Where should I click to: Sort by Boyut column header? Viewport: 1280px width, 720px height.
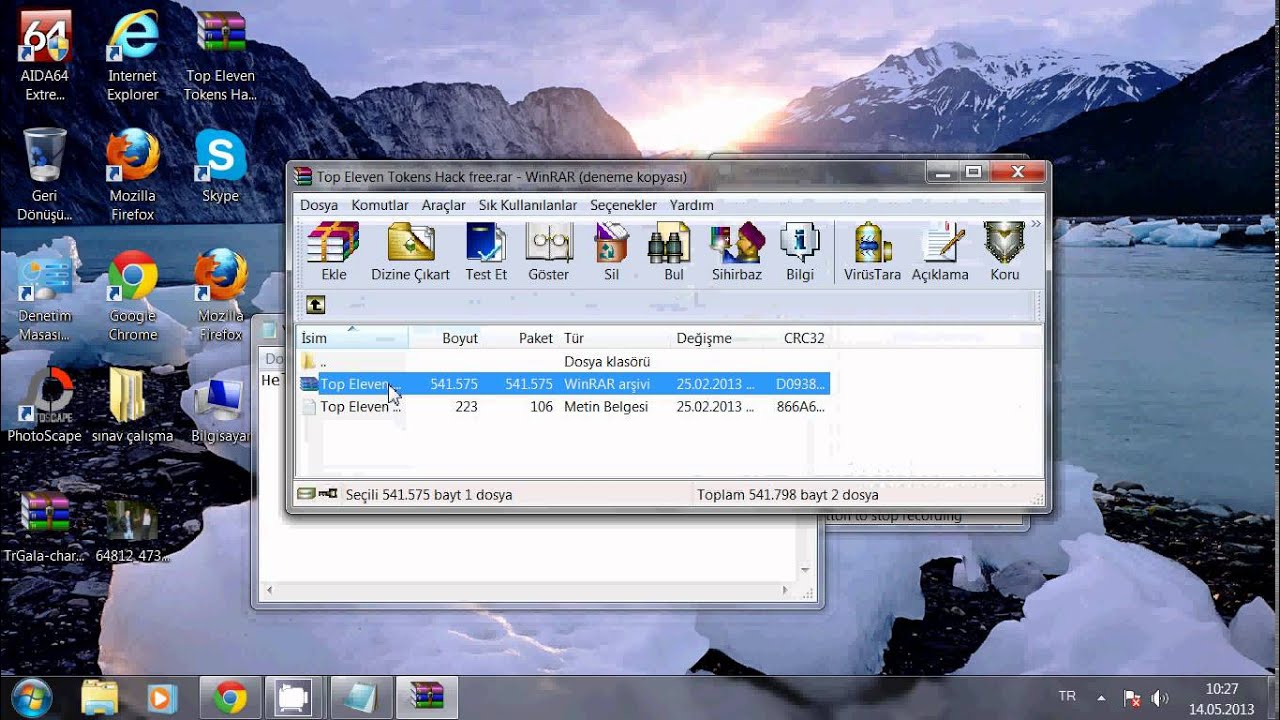click(446, 338)
